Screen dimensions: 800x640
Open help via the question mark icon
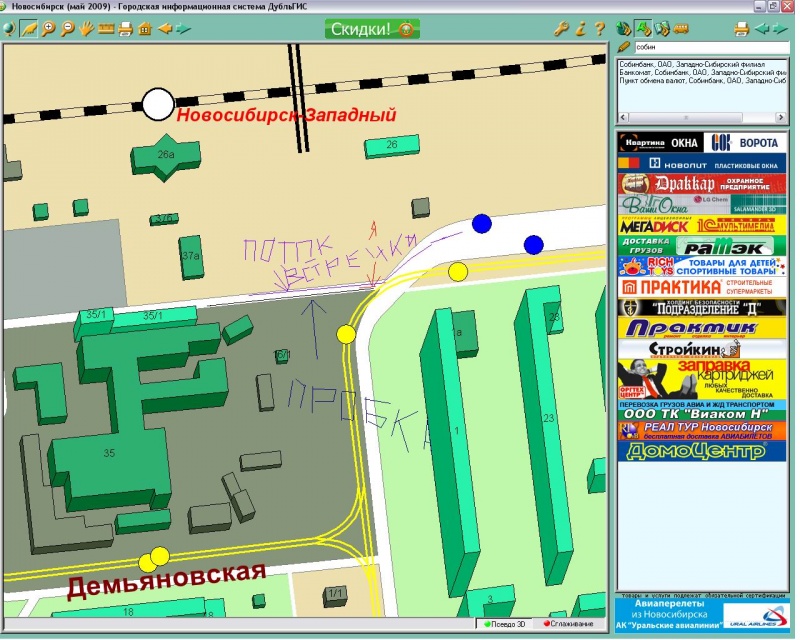click(599, 29)
